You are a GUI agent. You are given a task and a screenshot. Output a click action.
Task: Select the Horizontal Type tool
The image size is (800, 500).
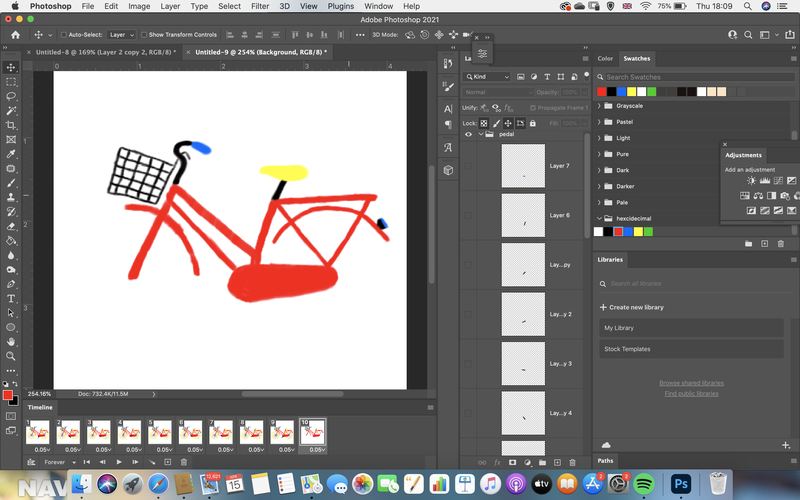pyautogui.click(x=11, y=298)
